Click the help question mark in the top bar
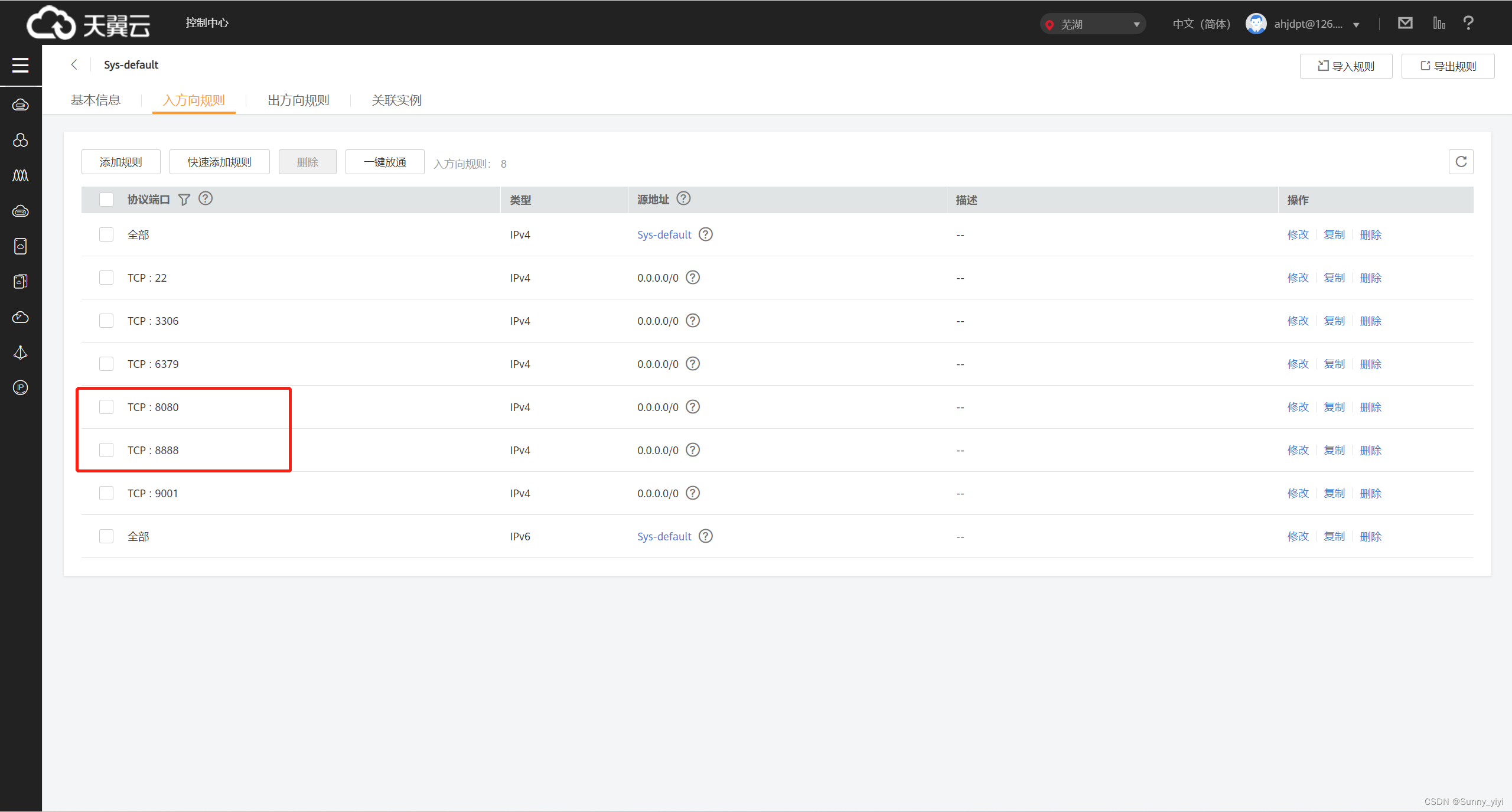The image size is (1512, 812). click(1468, 23)
